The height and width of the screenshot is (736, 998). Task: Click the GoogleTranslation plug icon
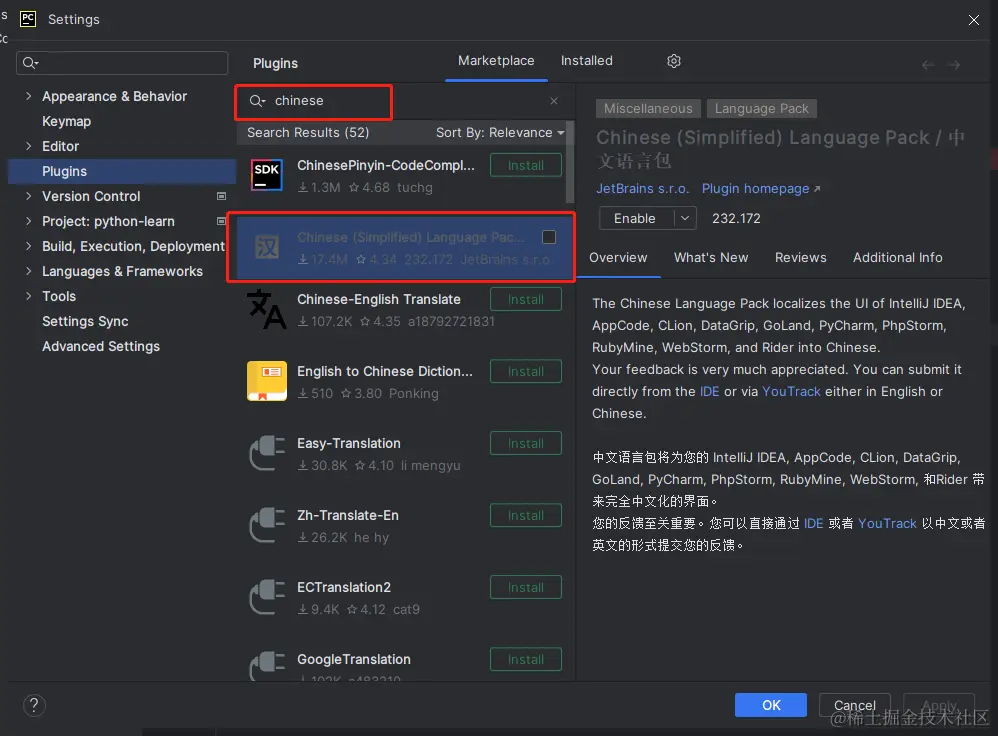coord(267,665)
